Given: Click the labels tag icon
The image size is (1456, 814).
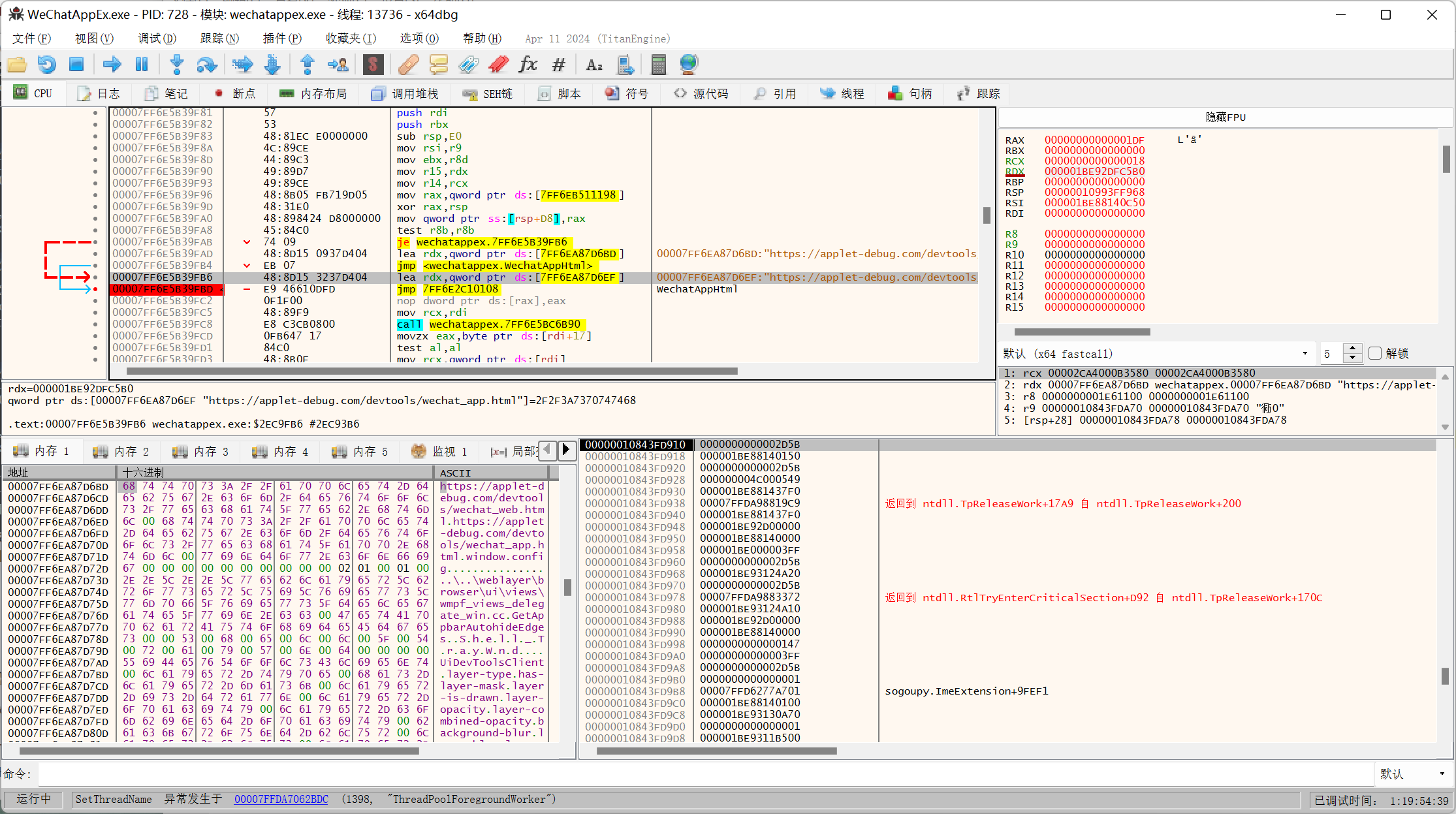Looking at the screenshot, I should pyautogui.click(x=469, y=65).
